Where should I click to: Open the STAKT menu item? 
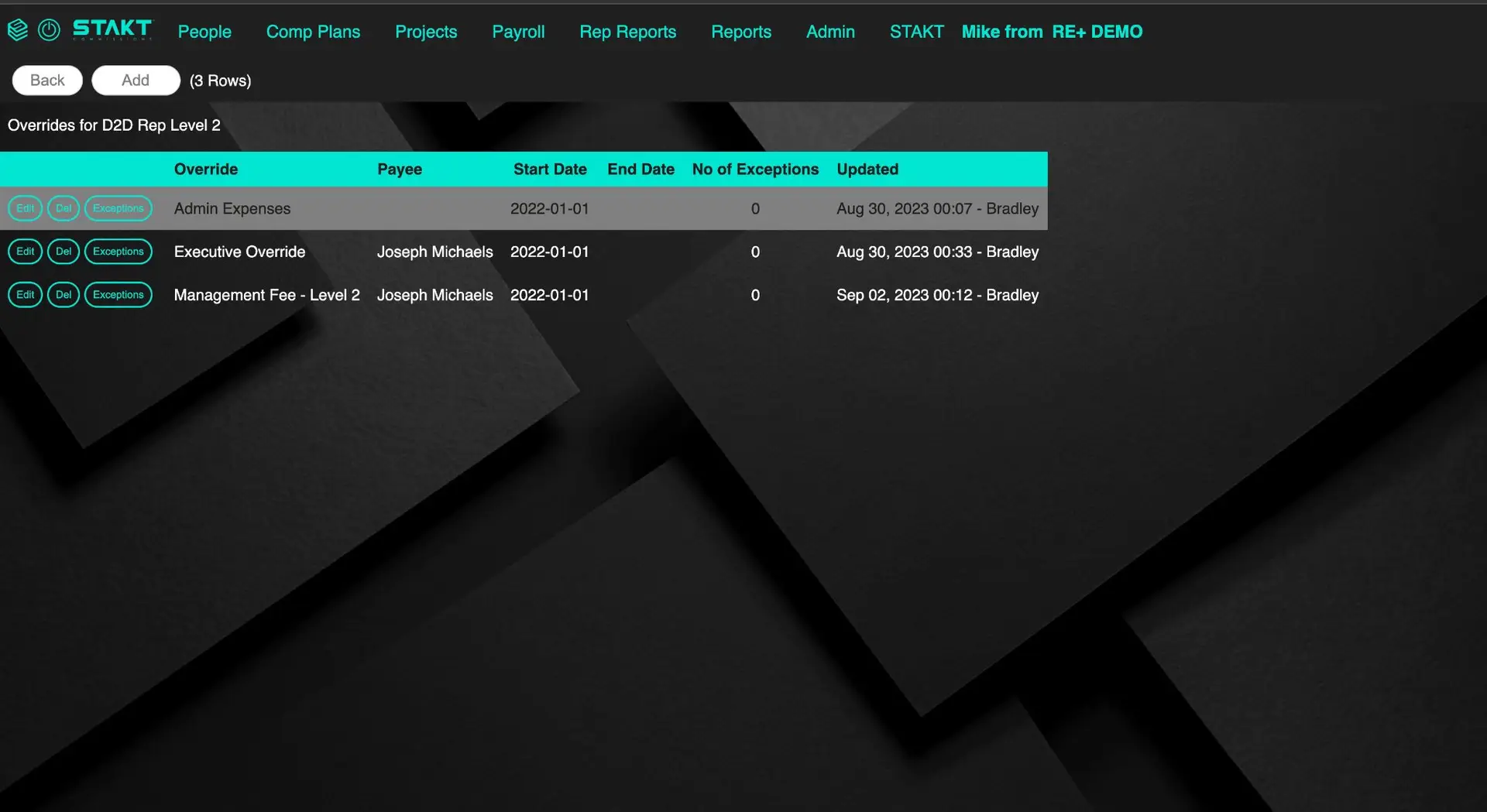pyautogui.click(x=916, y=32)
